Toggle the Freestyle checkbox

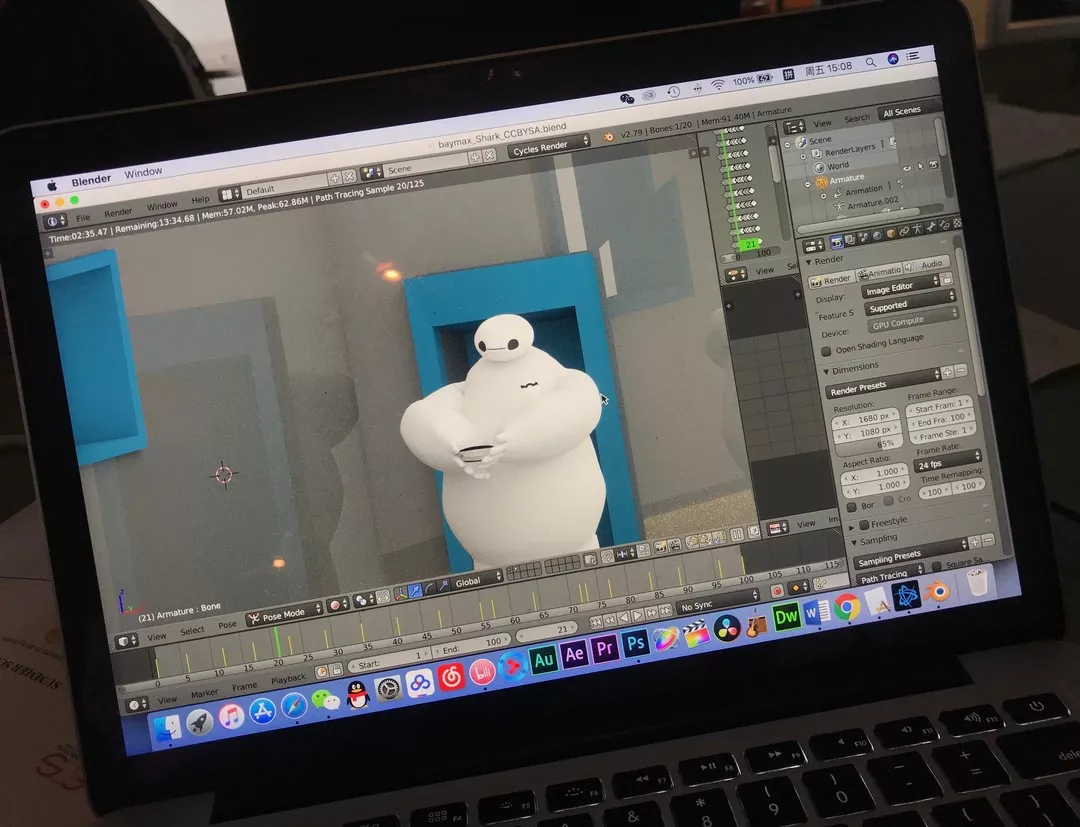863,524
